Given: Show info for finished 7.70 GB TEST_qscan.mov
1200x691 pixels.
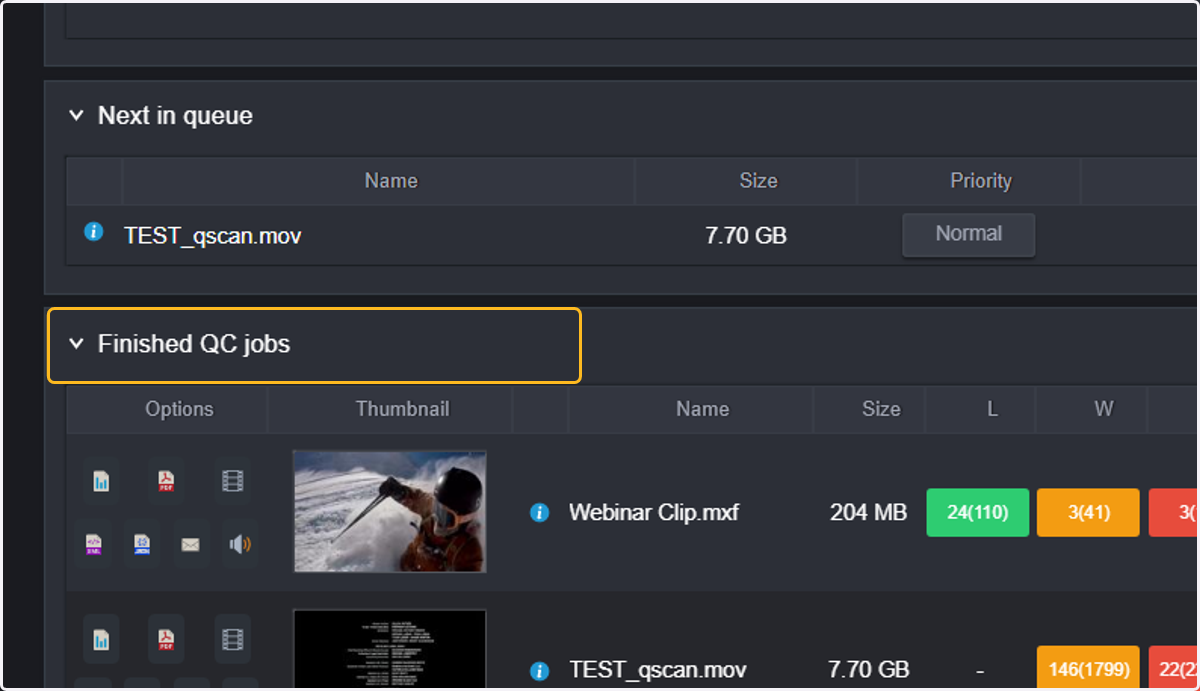Looking at the screenshot, I should click(539, 670).
